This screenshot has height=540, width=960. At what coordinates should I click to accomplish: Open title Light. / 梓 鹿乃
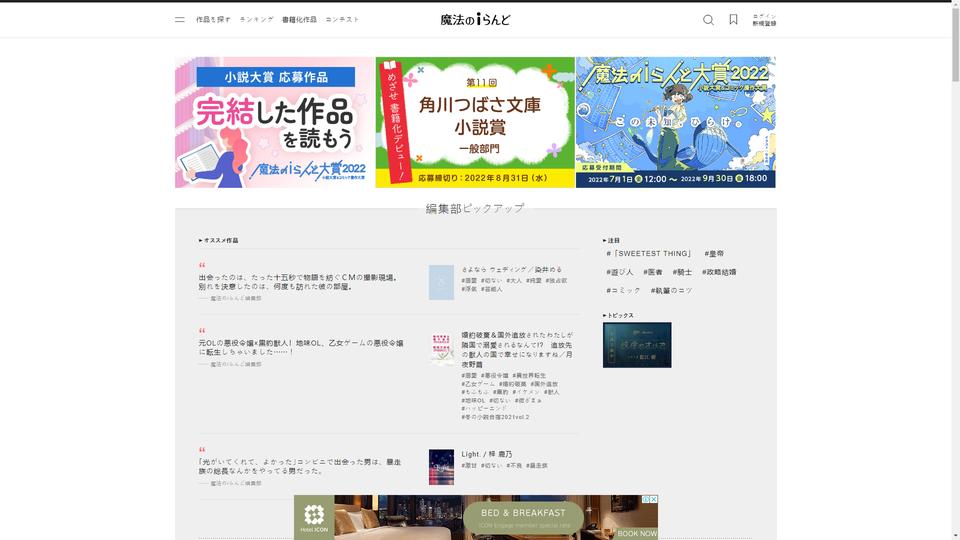click(487, 454)
